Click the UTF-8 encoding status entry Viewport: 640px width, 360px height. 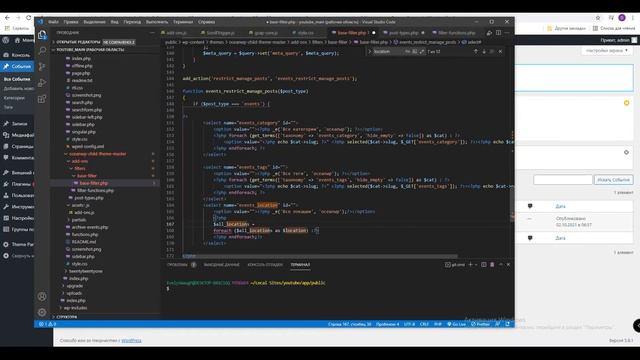(x=409, y=324)
